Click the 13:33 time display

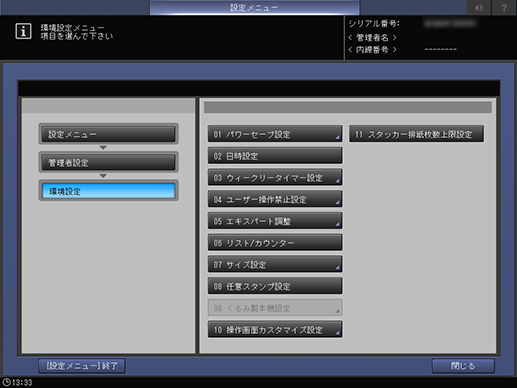pos(22,382)
